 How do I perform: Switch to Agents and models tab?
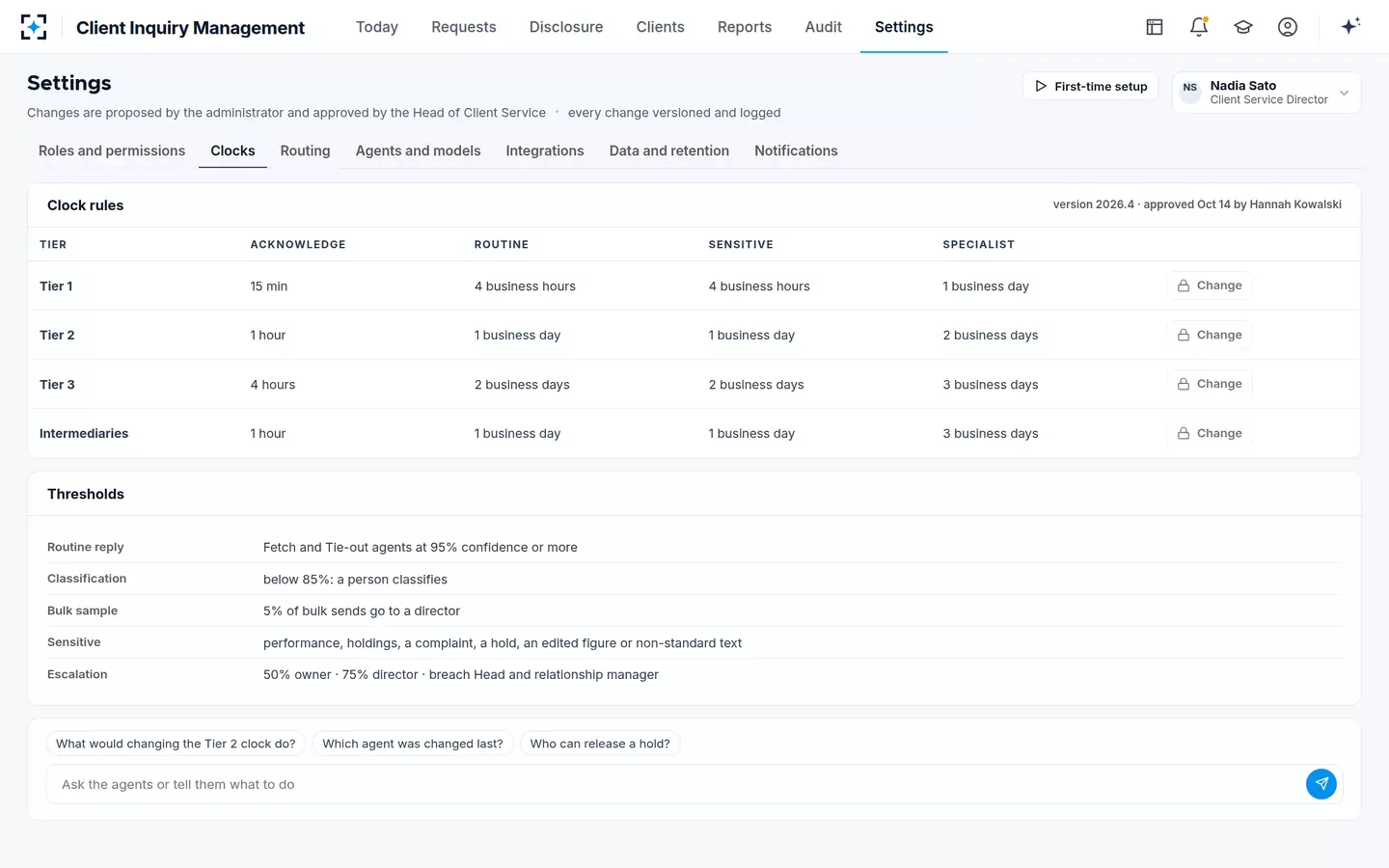418,150
